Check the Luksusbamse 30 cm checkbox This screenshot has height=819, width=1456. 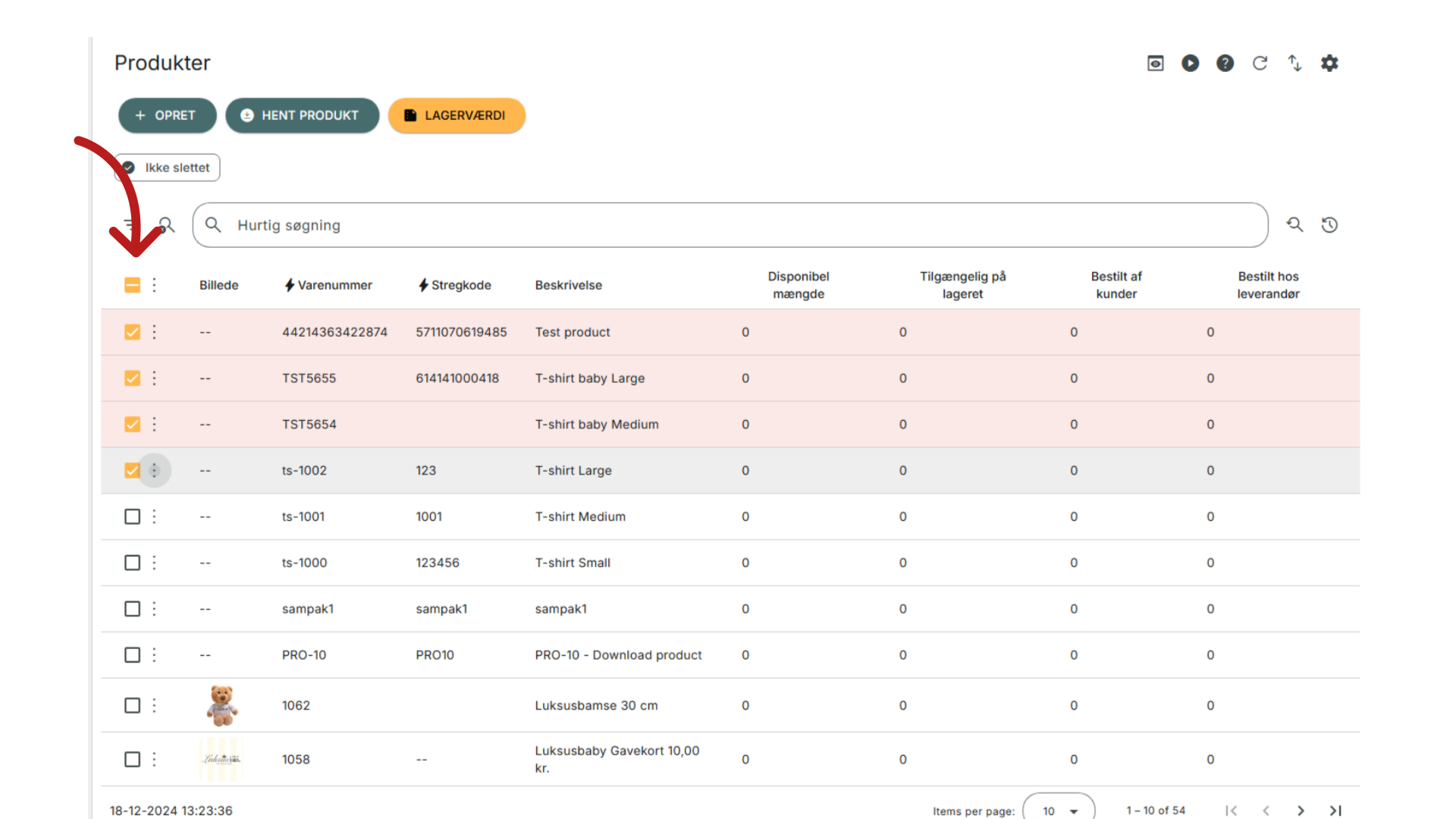click(x=132, y=705)
